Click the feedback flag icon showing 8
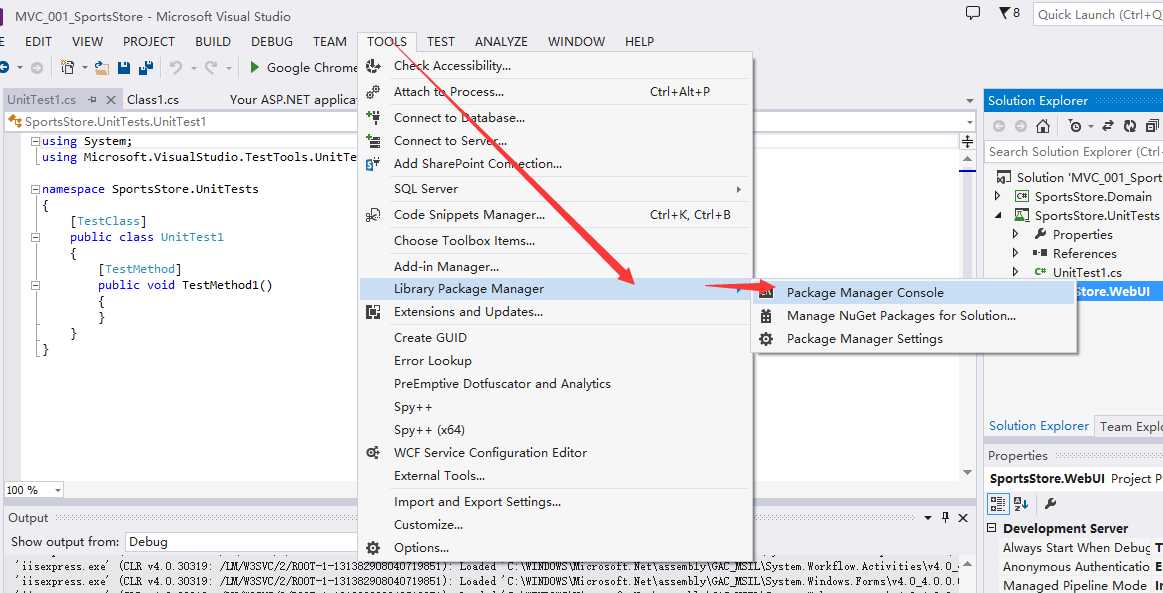The image size is (1163, 593). (1009, 13)
